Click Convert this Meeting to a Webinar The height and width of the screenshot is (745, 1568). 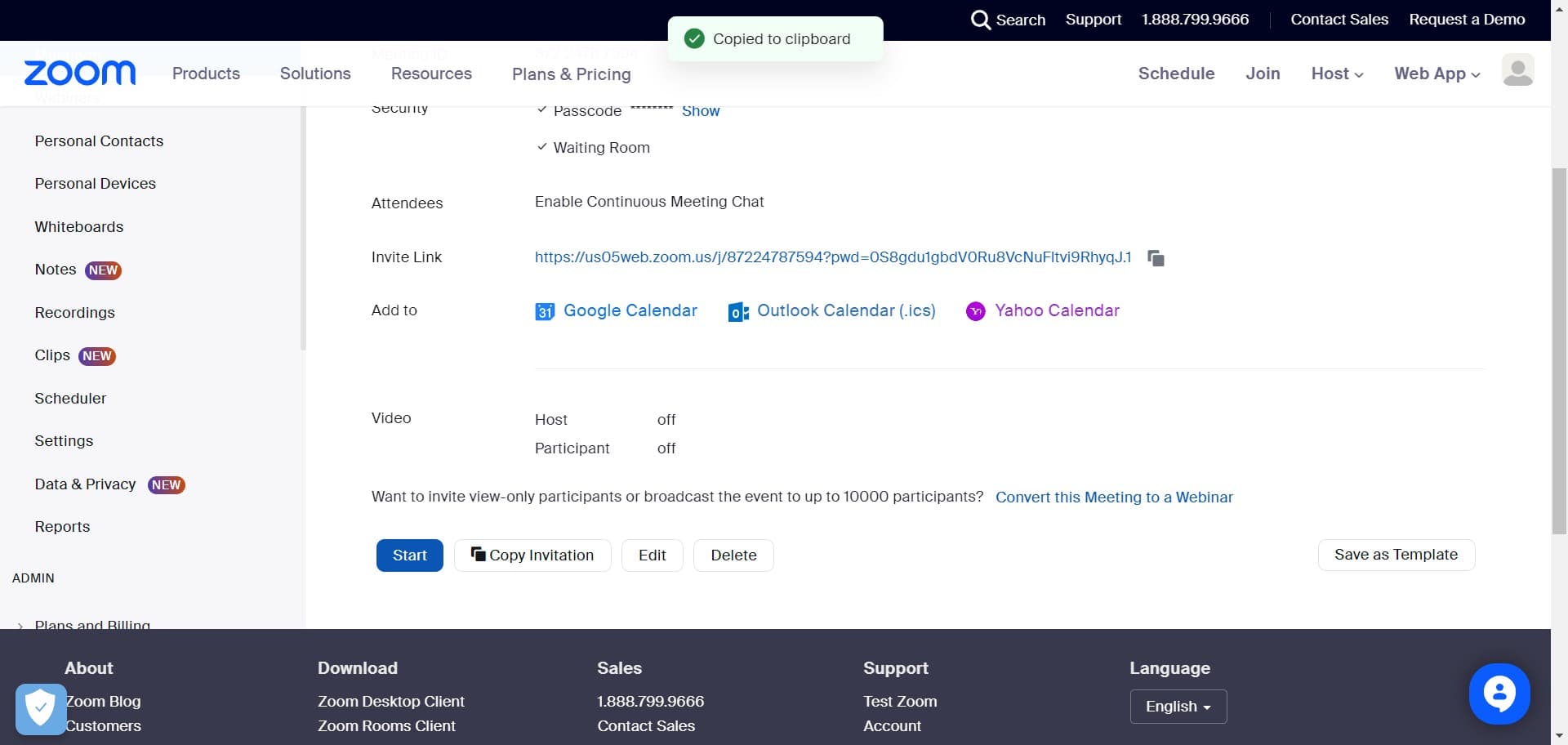(x=1114, y=497)
